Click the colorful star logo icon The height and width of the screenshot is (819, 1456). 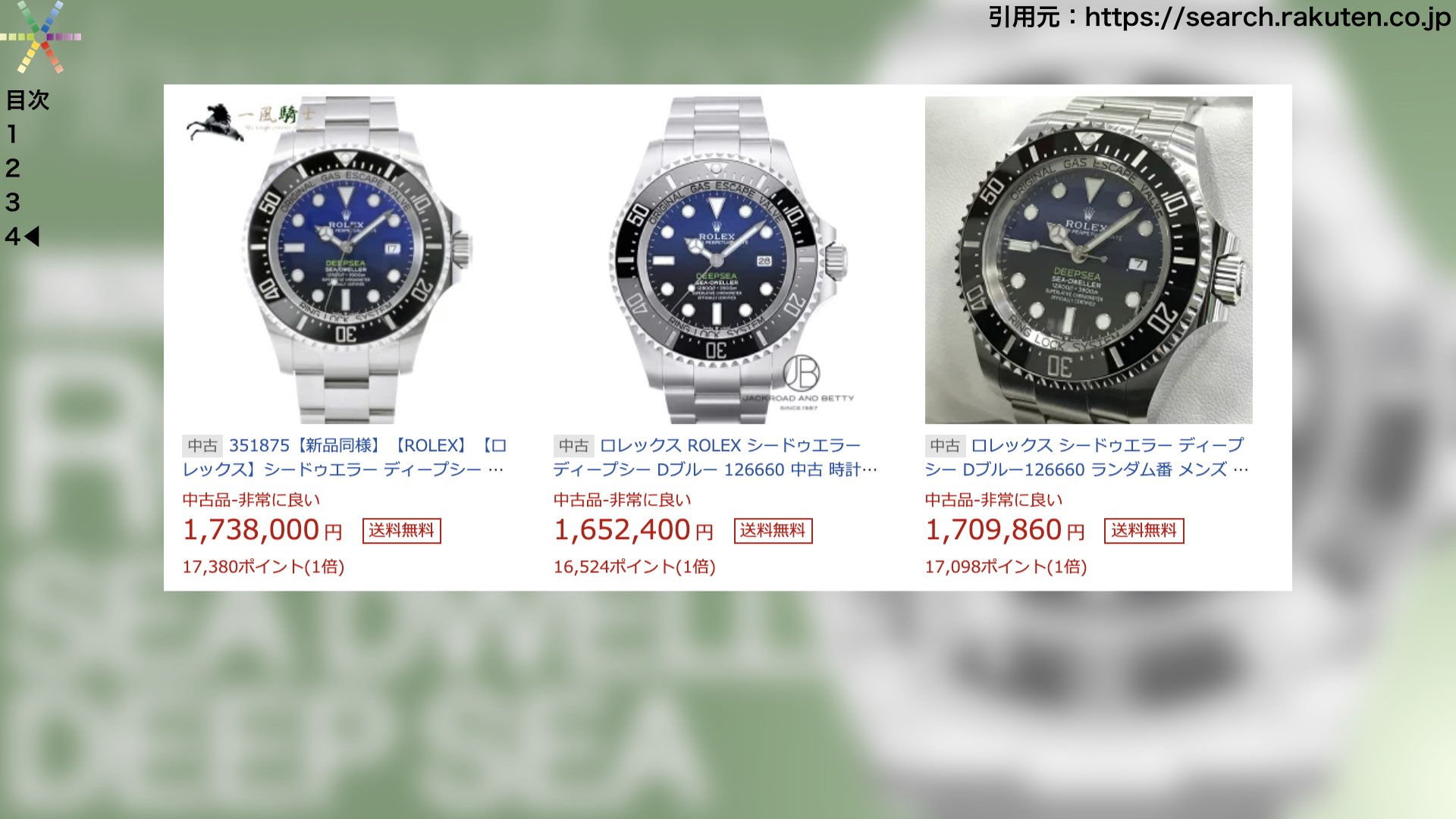click(x=39, y=36)
